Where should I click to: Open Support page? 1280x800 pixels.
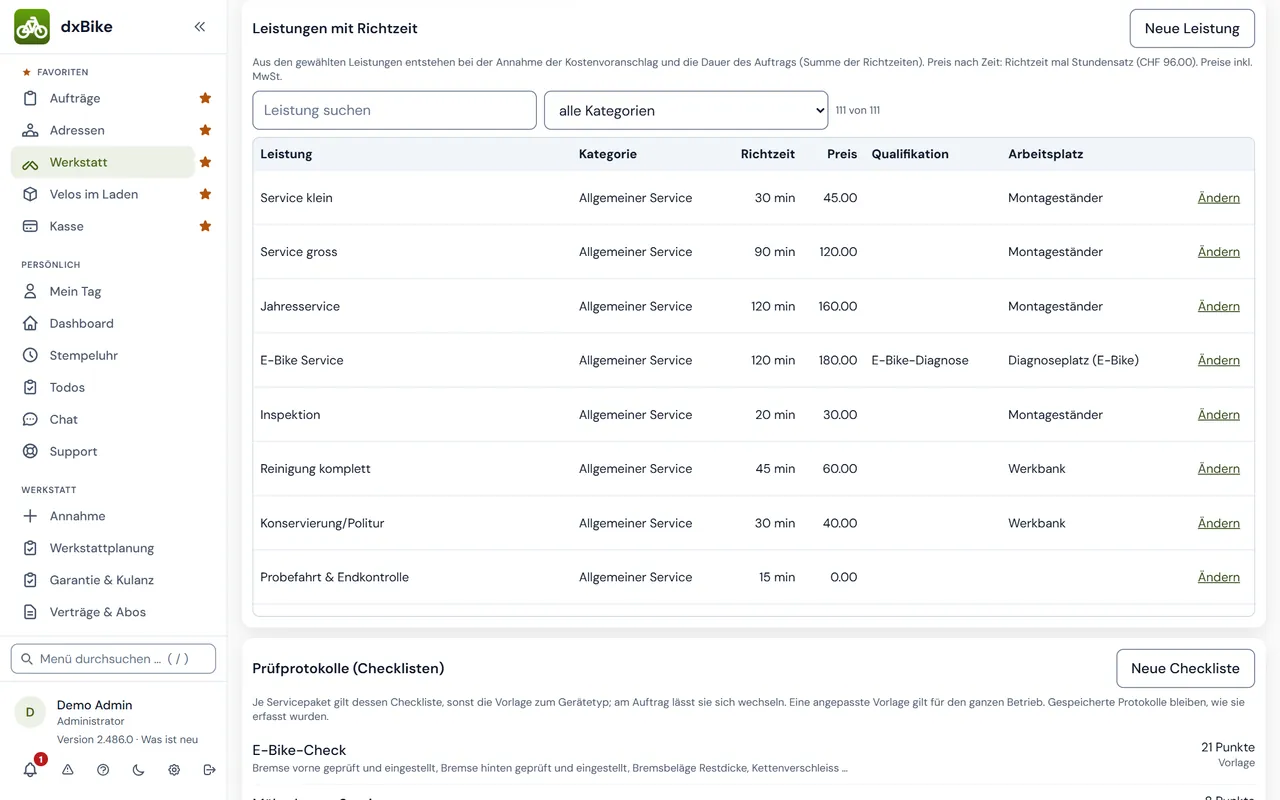click(x=113, y=451)
